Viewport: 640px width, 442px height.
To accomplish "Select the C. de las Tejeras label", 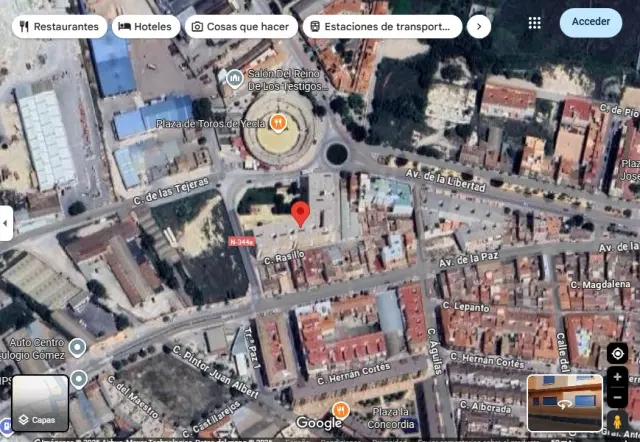I will pyautogui.click(x=171, y=191).
